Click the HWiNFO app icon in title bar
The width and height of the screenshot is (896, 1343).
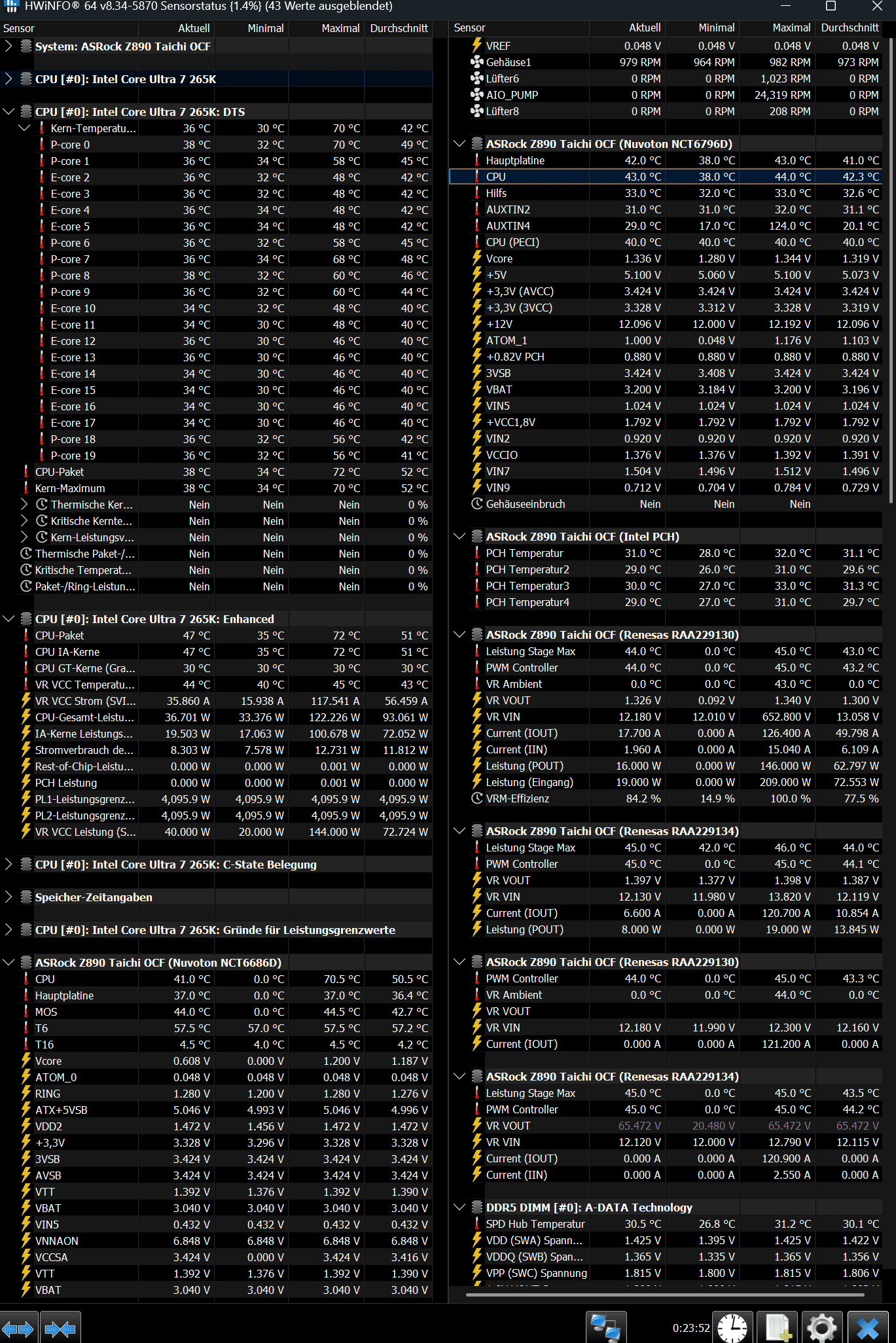click(11, 7)
